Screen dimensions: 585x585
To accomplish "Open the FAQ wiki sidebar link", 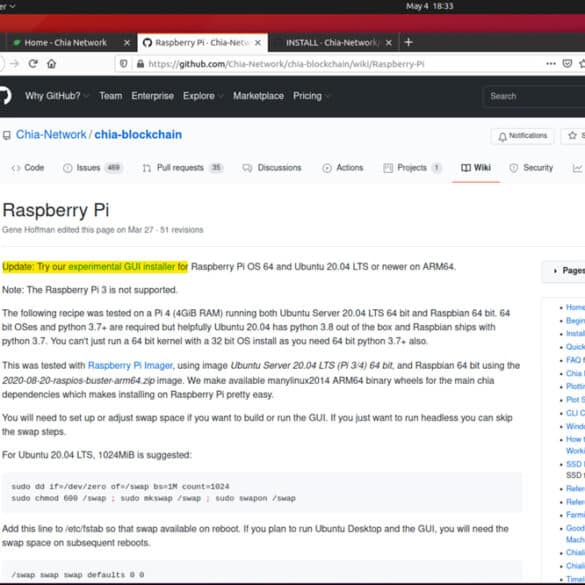I will pos(575,360).
